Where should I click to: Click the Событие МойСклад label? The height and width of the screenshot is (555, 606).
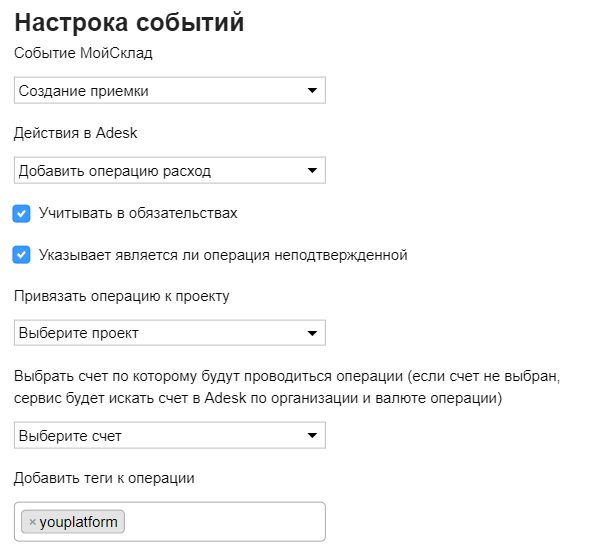tap(83, 53)
